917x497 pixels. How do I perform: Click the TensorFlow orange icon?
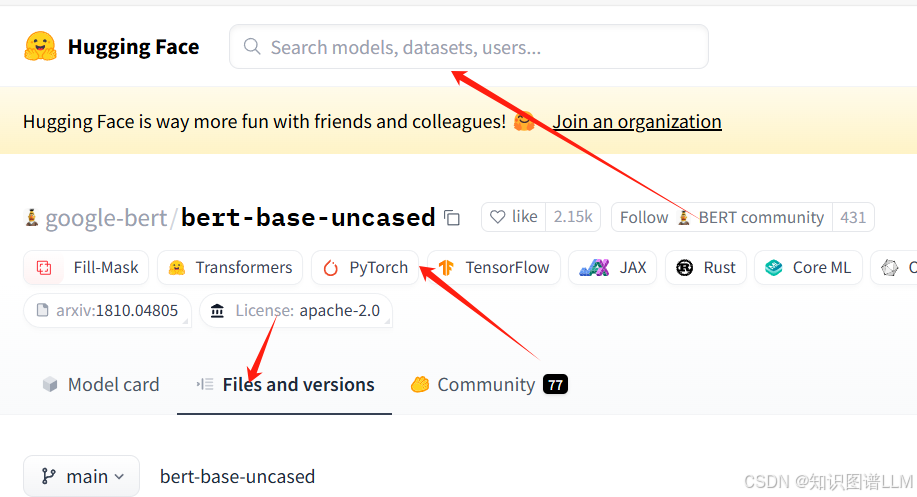[447, 268]
